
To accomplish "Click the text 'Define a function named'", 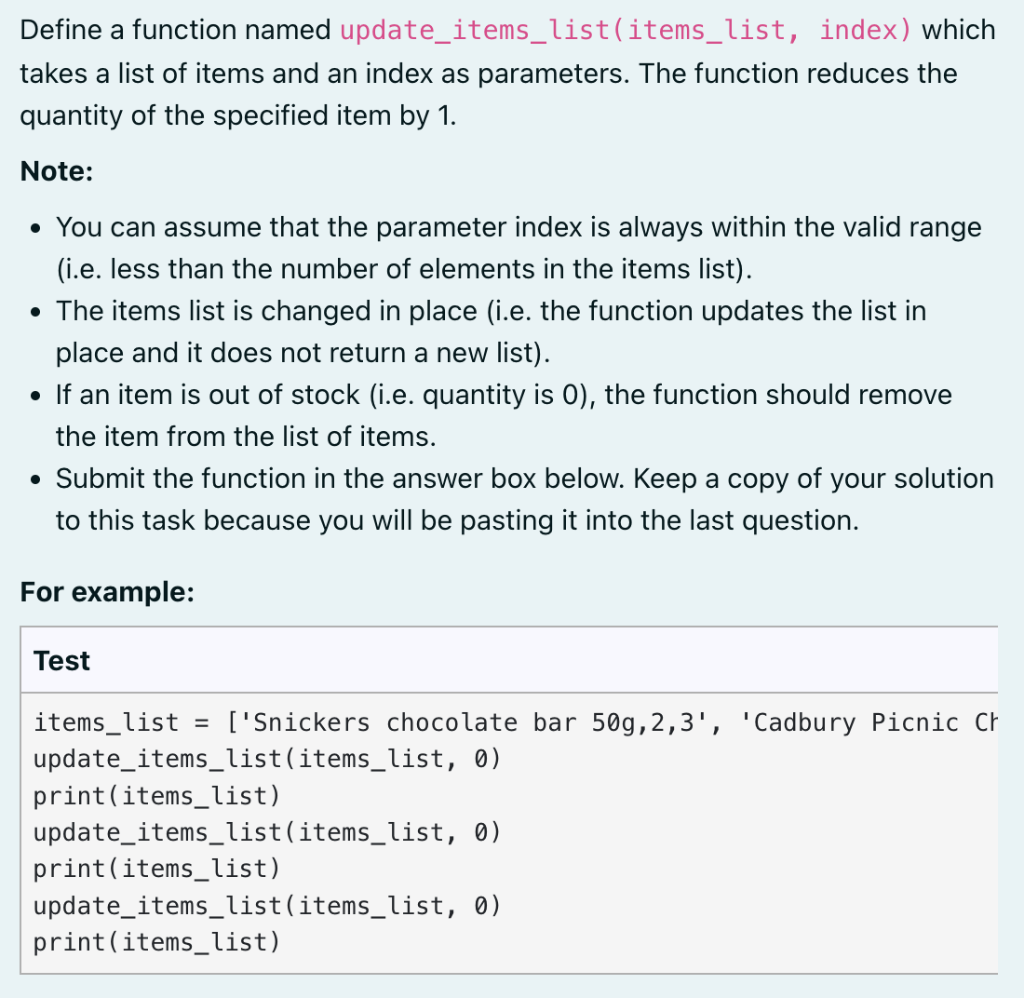I will tap(175, 31).
